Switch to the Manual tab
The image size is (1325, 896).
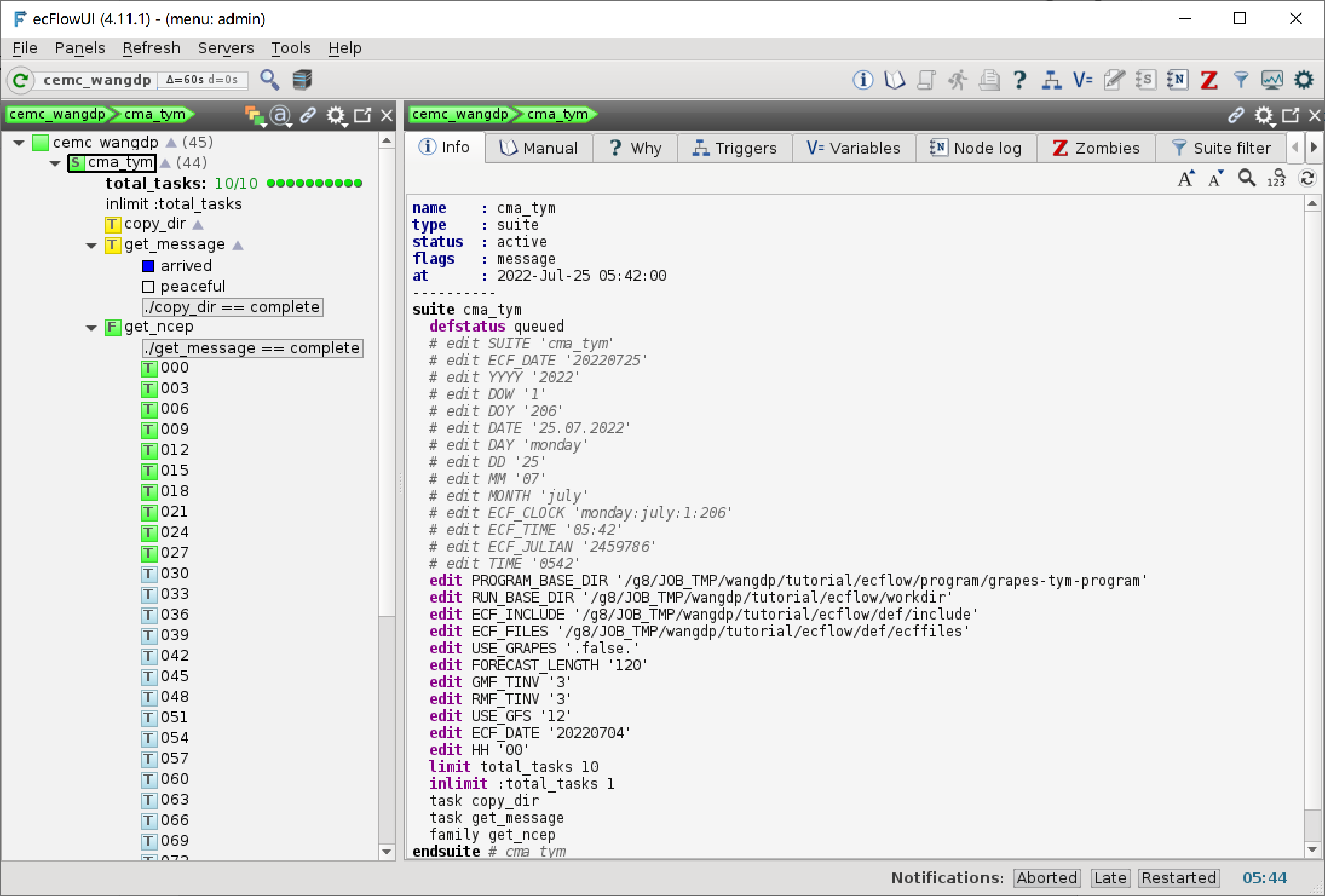pyautogui.click(x=538, y=148)
